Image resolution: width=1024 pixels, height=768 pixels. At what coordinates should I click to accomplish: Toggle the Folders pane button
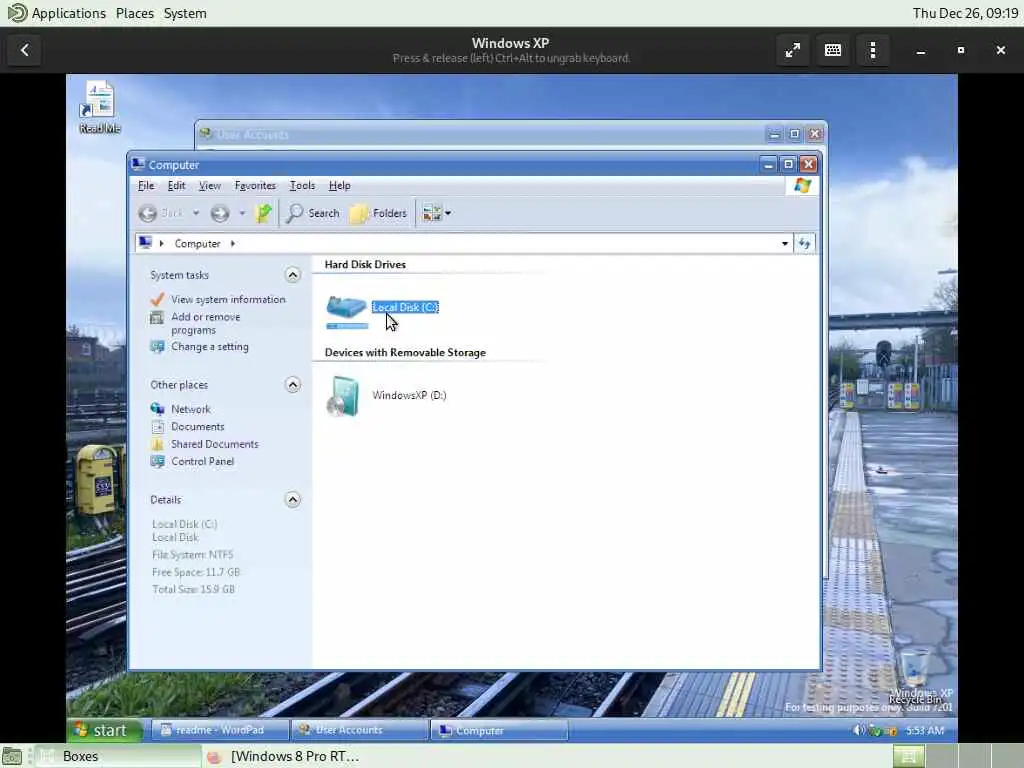pos(378,213)
